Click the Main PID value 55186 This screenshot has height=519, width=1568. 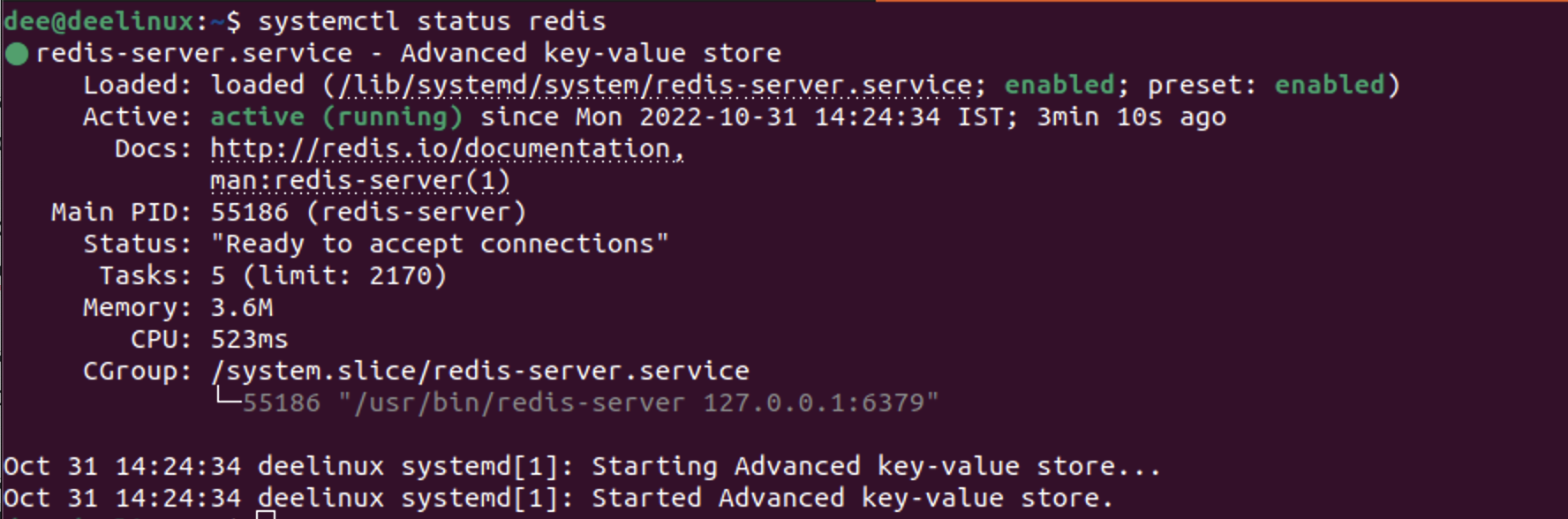249,213
